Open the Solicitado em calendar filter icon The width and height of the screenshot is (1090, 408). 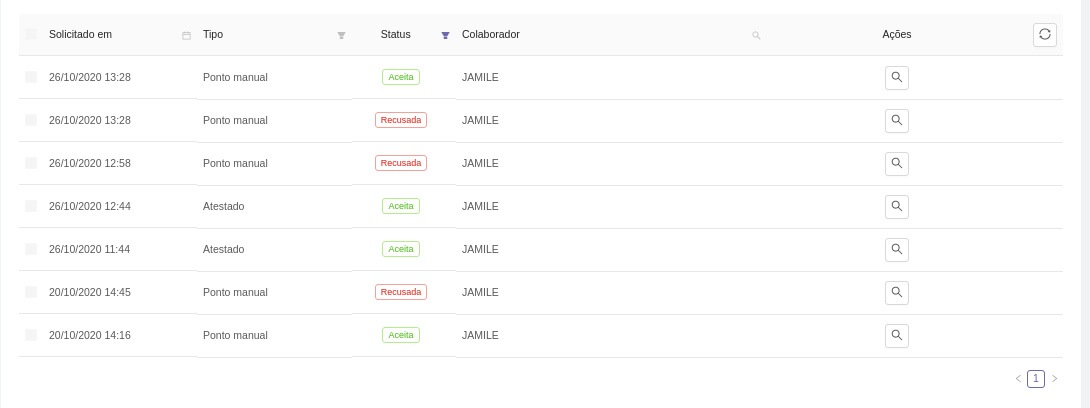(186, 35)
